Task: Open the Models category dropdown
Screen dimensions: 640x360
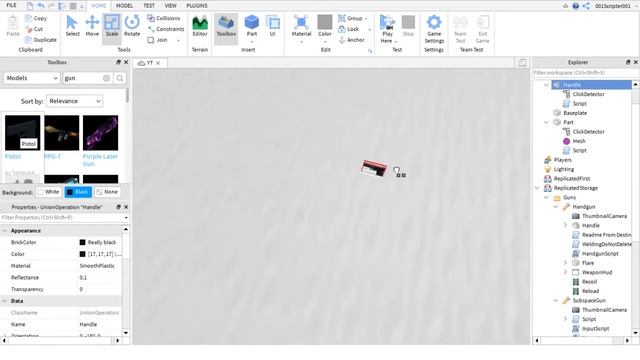Action: (x=32, y=78)
